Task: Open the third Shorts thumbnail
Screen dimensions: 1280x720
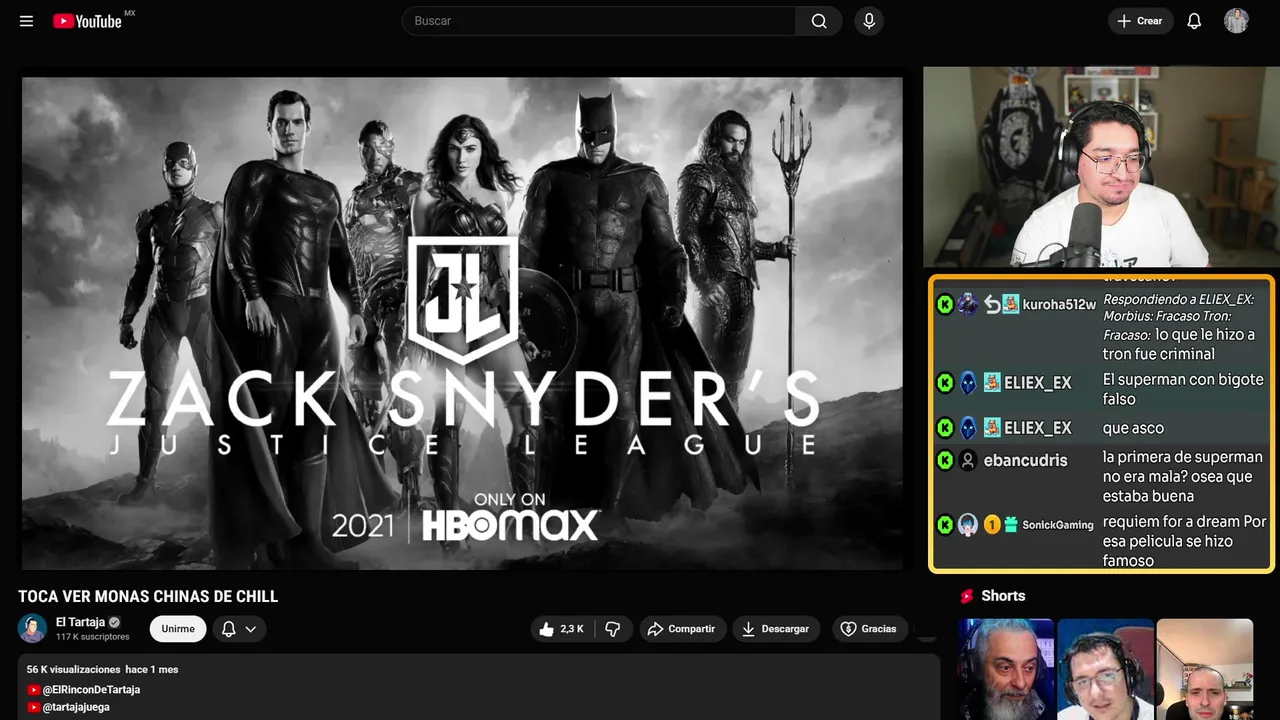Action: pyautogui.click(x=1204, y=669)
